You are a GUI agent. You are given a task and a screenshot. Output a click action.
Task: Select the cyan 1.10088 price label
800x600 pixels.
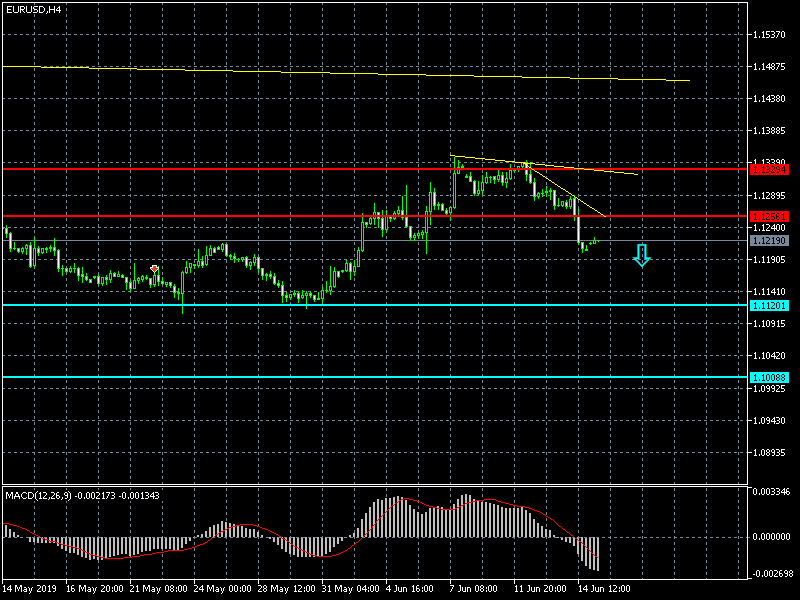(769, 378)
